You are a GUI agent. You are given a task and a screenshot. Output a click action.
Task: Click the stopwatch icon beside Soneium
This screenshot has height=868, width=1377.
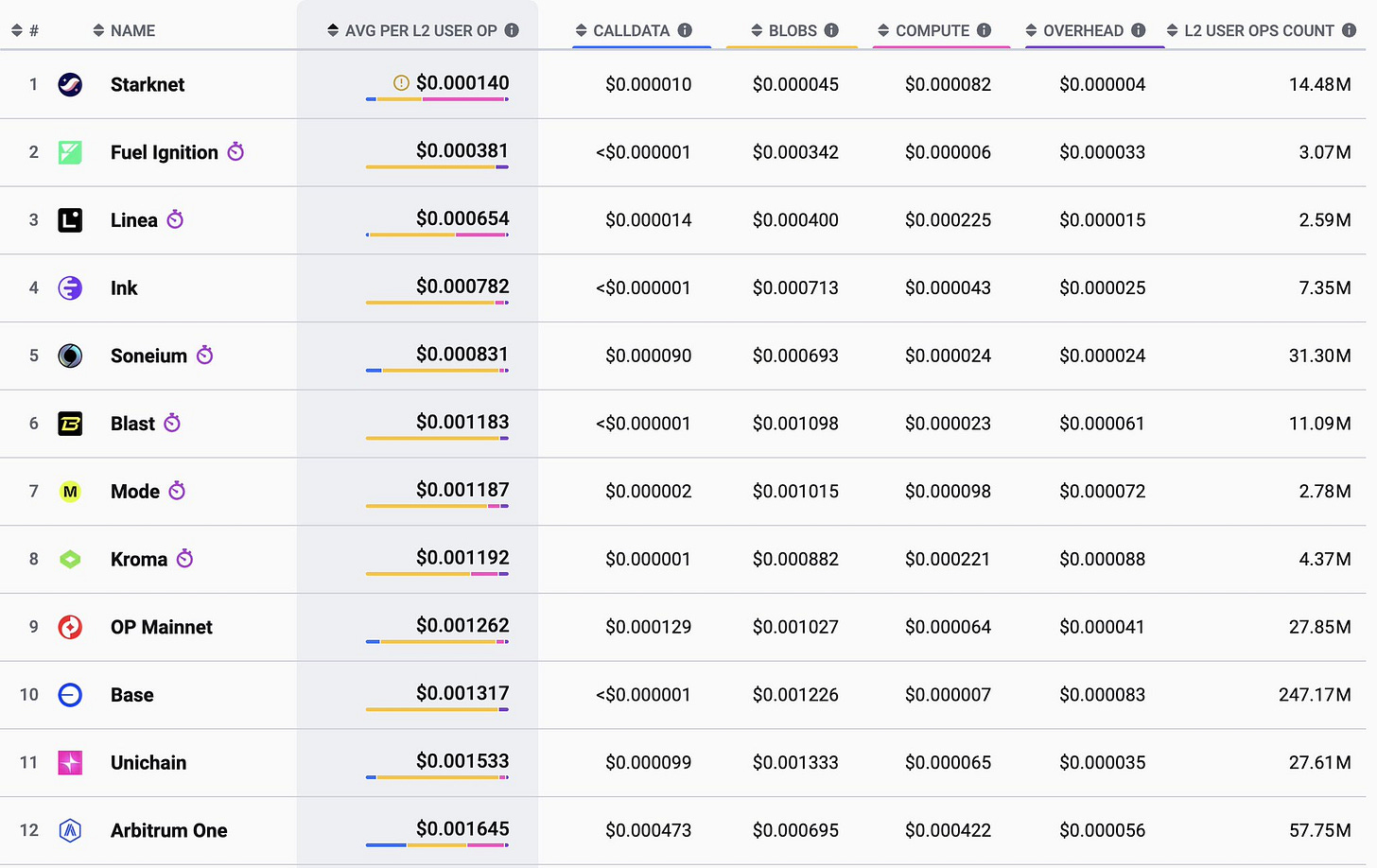tap(204, 355)
